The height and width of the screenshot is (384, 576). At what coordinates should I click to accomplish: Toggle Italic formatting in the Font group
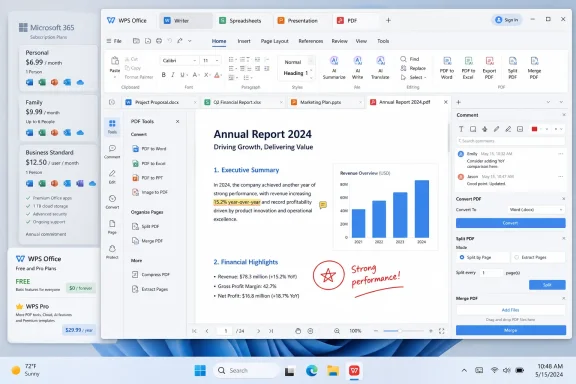[173, 75]
